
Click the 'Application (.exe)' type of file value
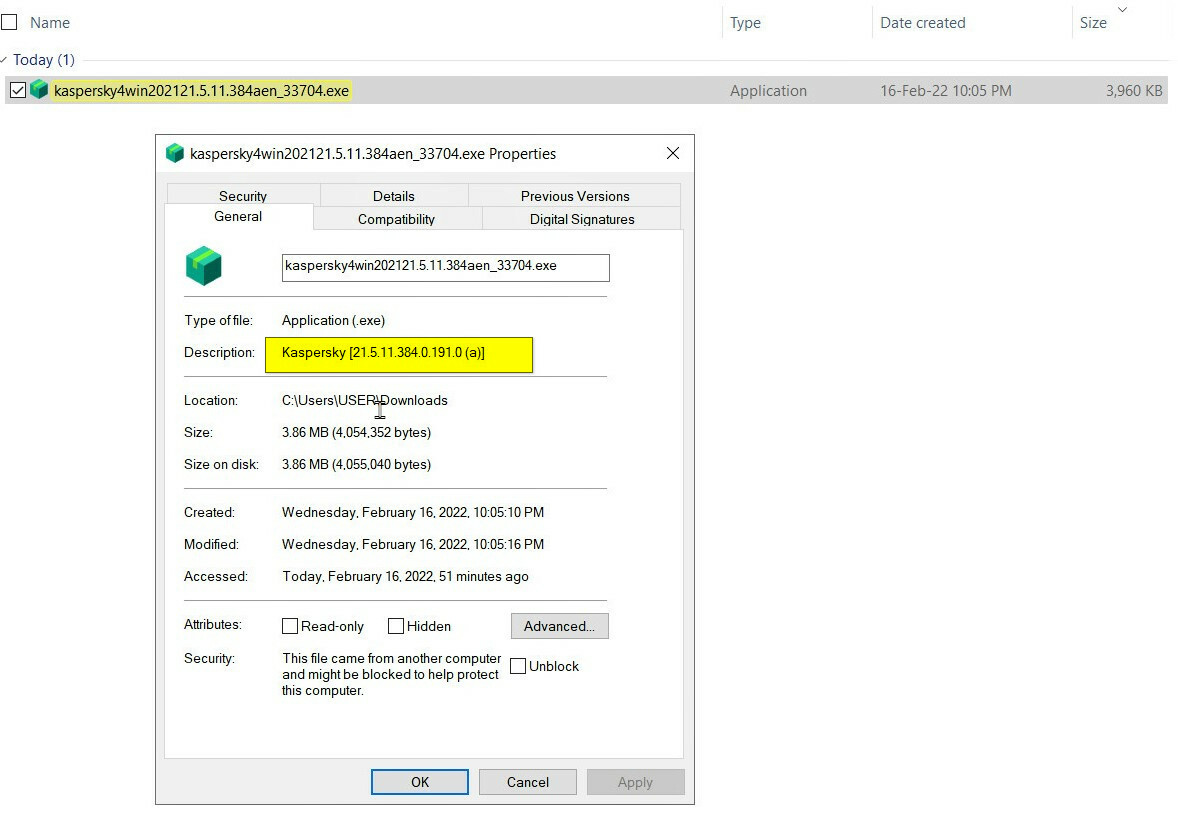click(x=334, y=320)
